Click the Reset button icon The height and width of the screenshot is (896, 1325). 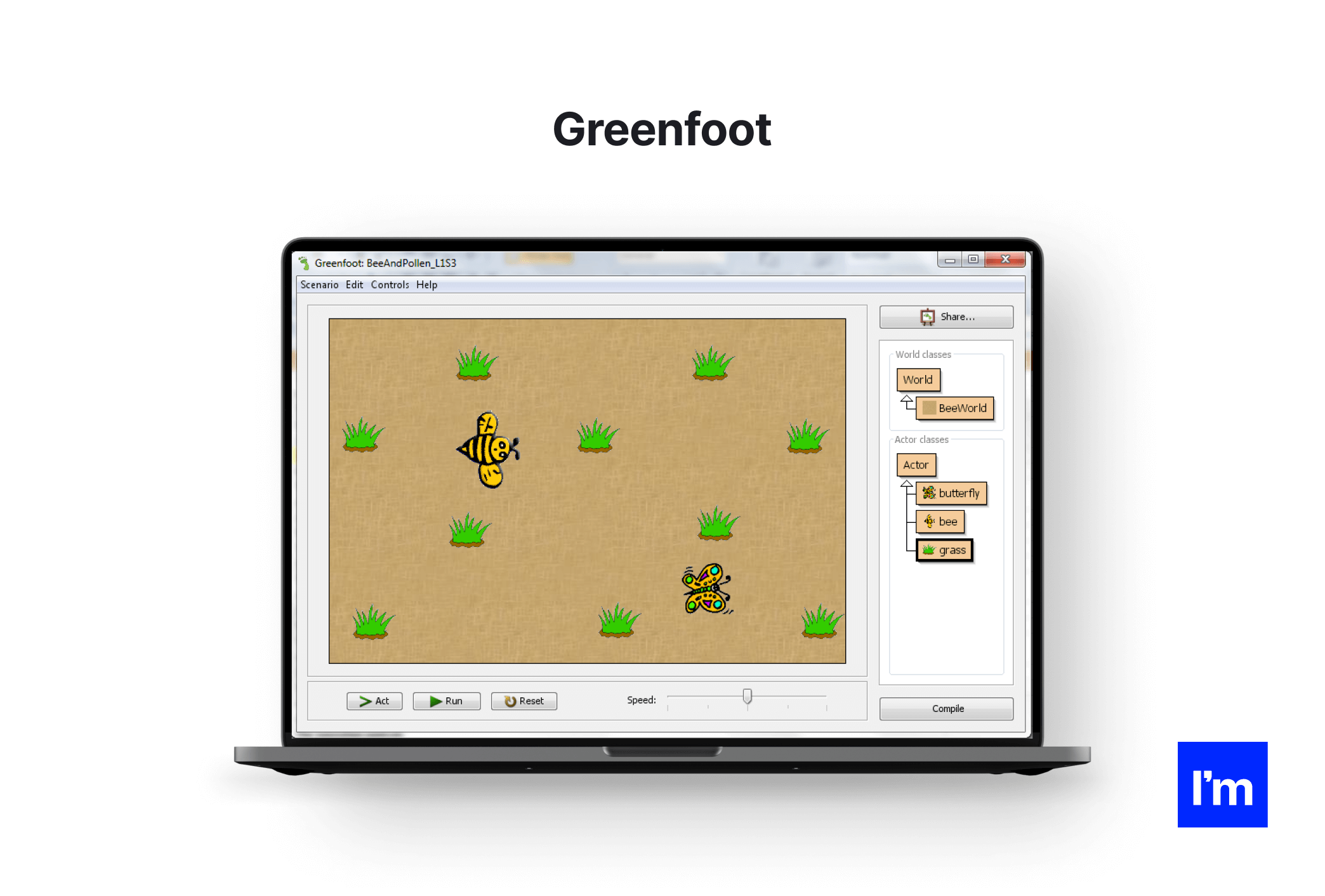pos(510,700)
